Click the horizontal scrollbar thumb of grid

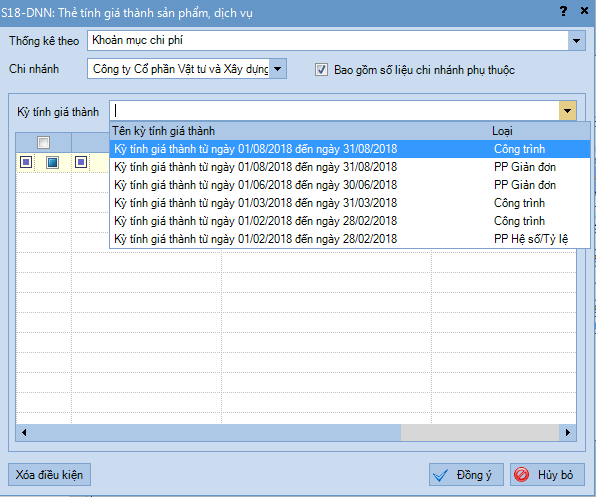(x=216, y=432)
